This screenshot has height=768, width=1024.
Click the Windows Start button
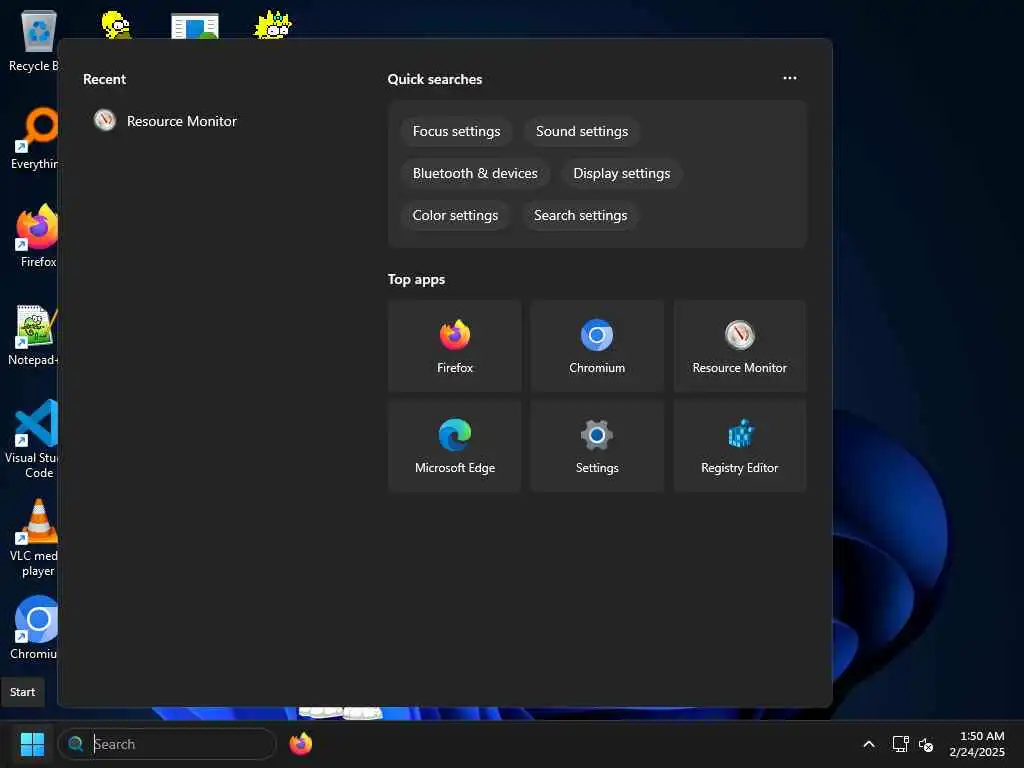32,744
